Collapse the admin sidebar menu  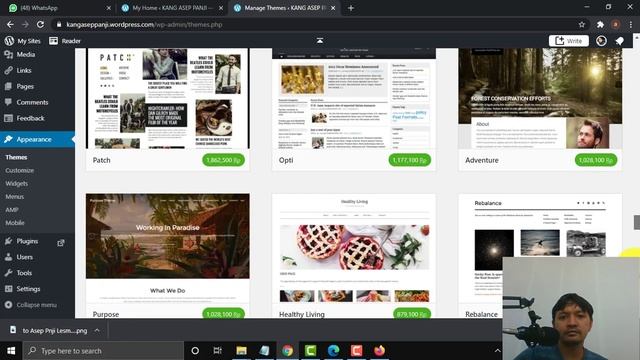(31, 305)
